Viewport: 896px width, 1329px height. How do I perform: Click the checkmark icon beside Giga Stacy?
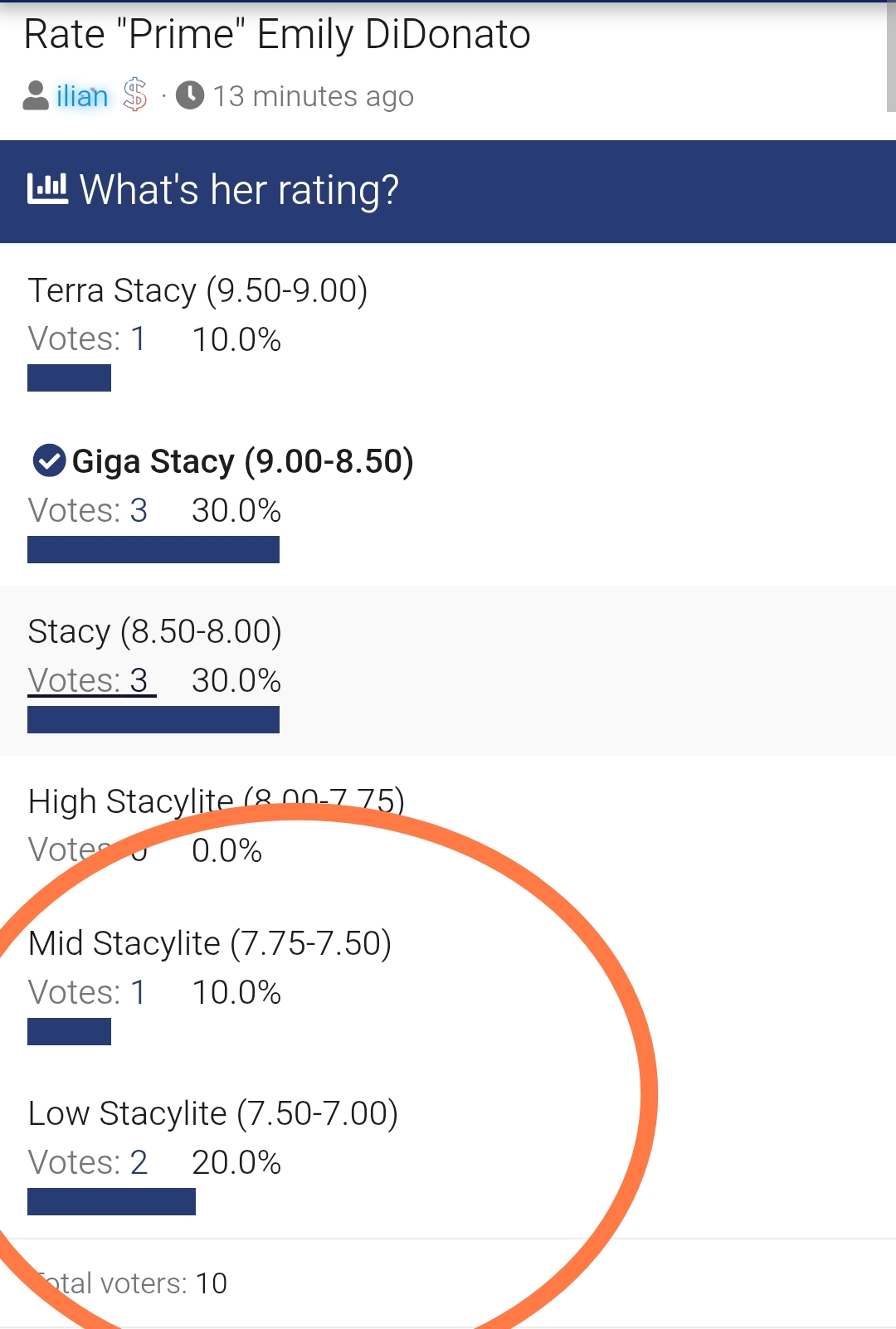coord(49,461)
